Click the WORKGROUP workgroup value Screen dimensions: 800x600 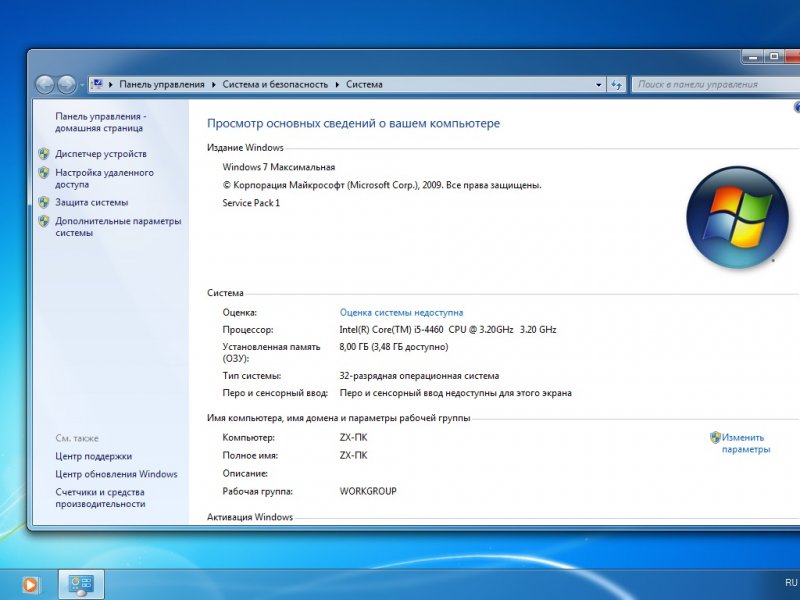[368, 491]
